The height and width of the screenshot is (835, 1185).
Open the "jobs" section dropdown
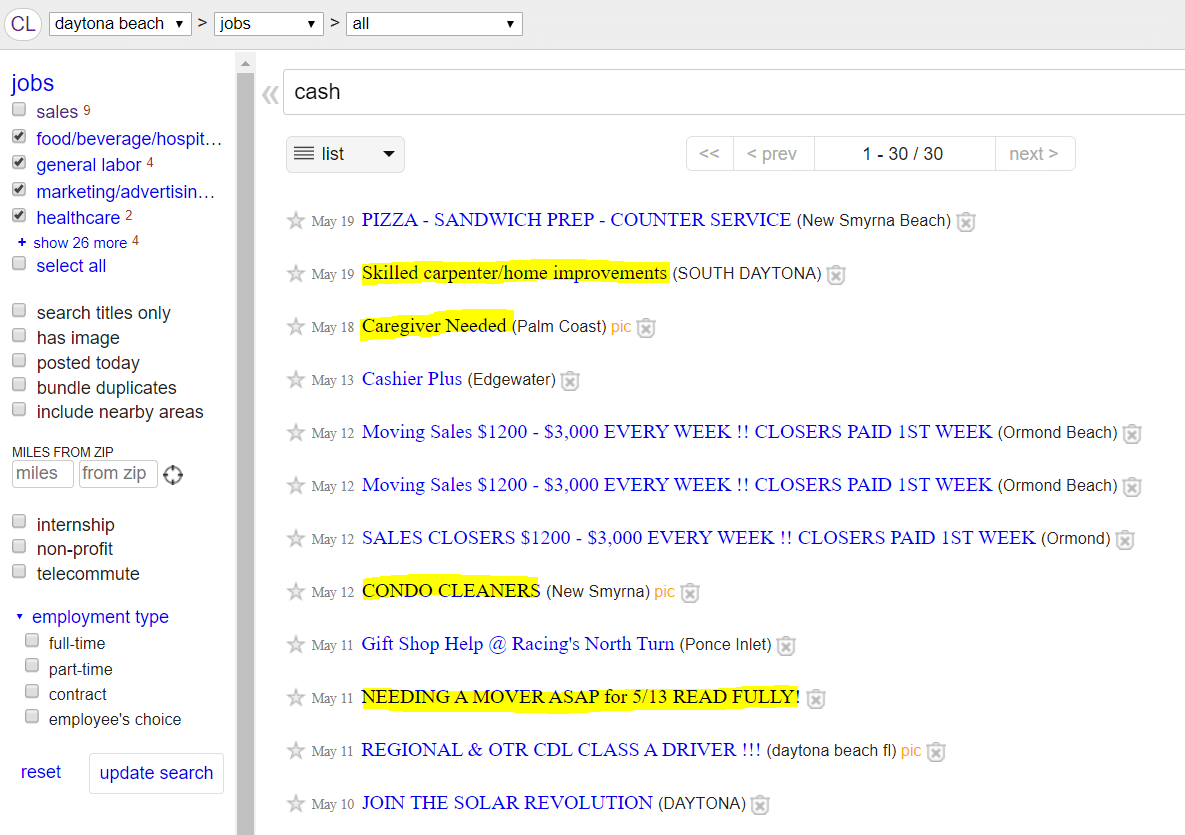[268, 23]
